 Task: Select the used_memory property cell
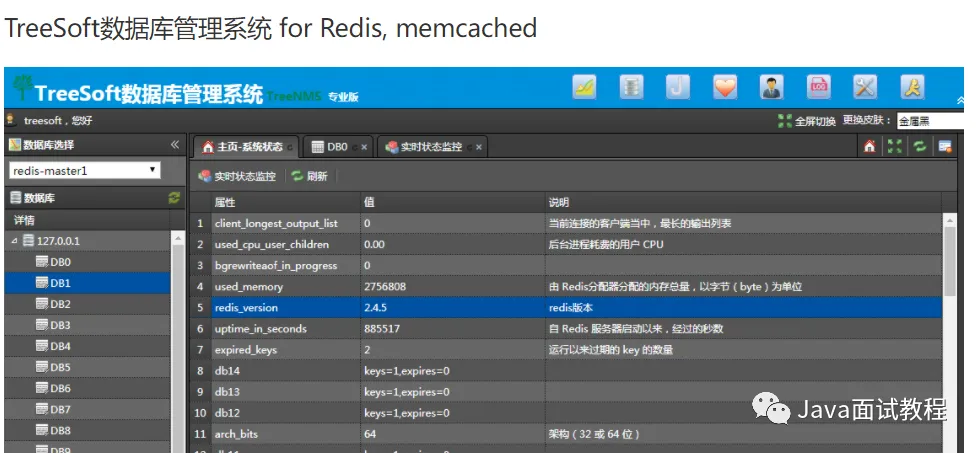(285, 287)
